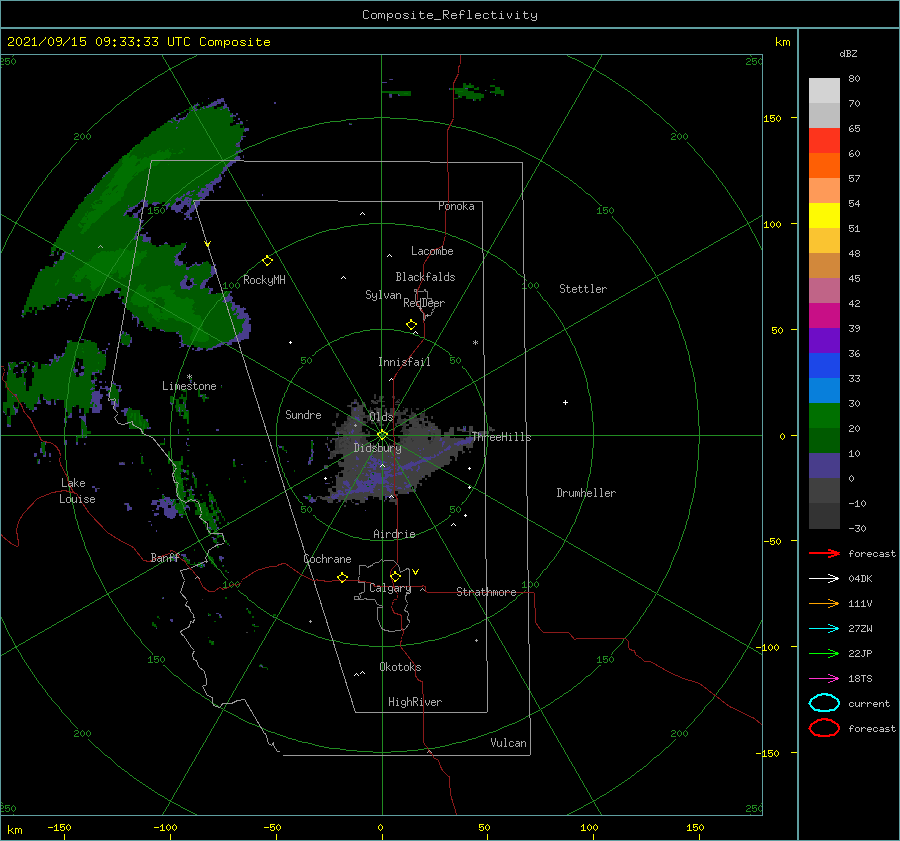Viewport: 900px width, 841px height.
Task: Click the asterisk marker above Limestone
Action: point(189,377)
